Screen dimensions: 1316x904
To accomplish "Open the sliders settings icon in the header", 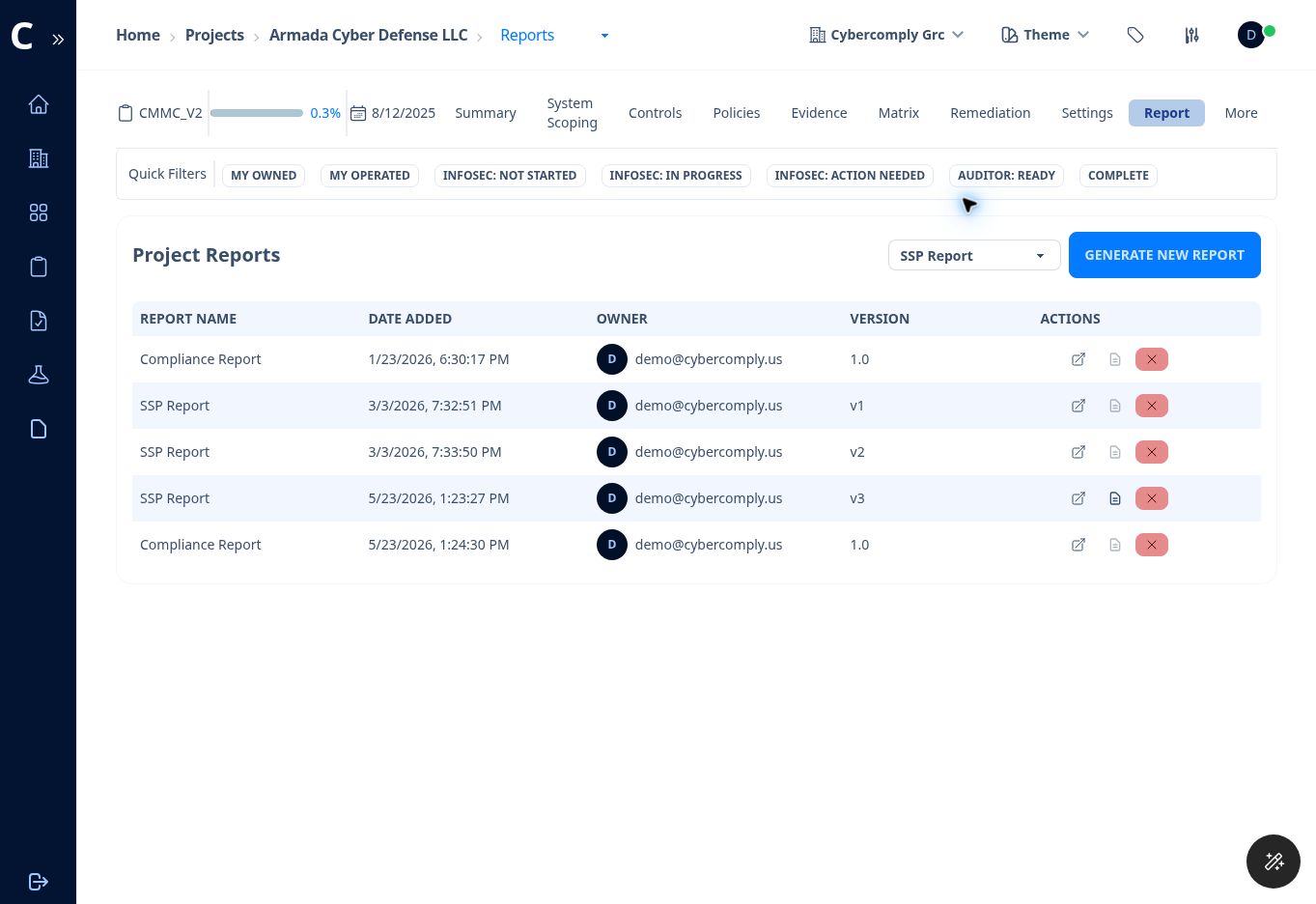I will [x=1192, y=35].
